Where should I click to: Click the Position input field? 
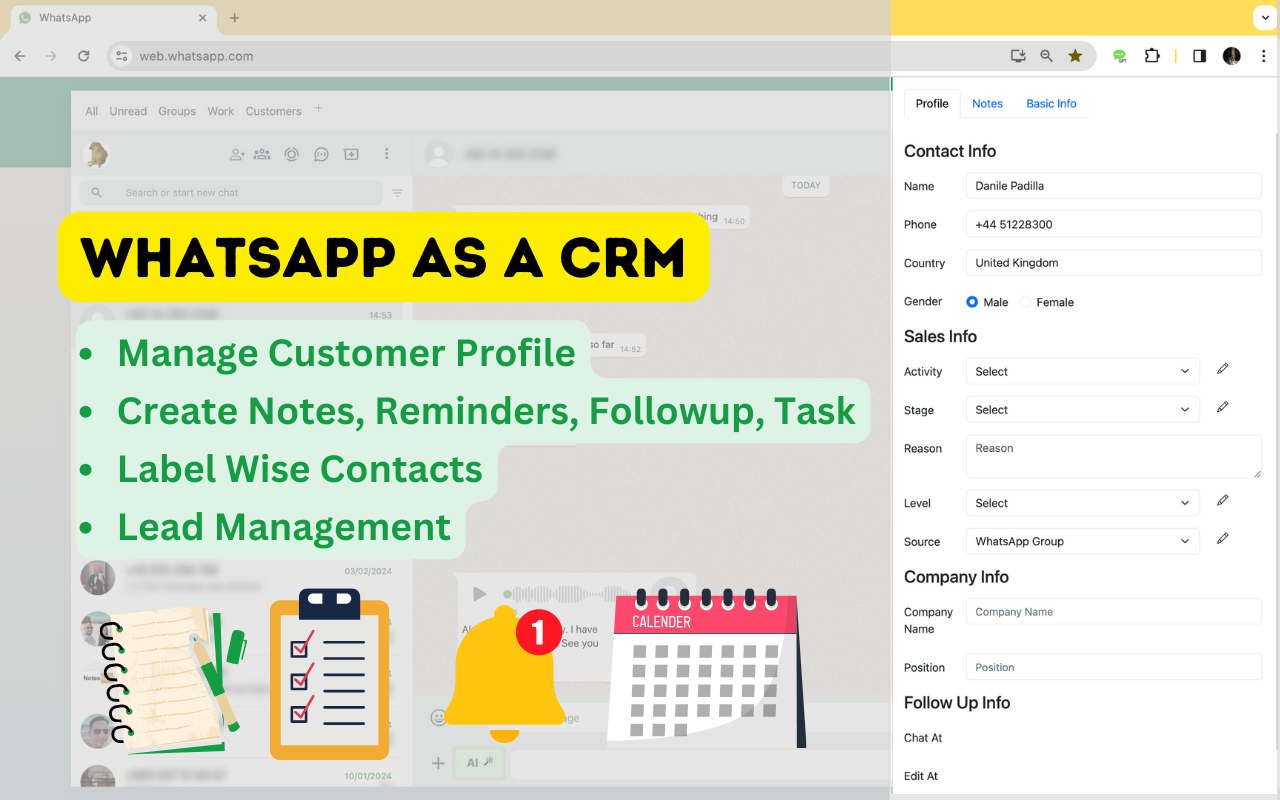click(1114, 667)
